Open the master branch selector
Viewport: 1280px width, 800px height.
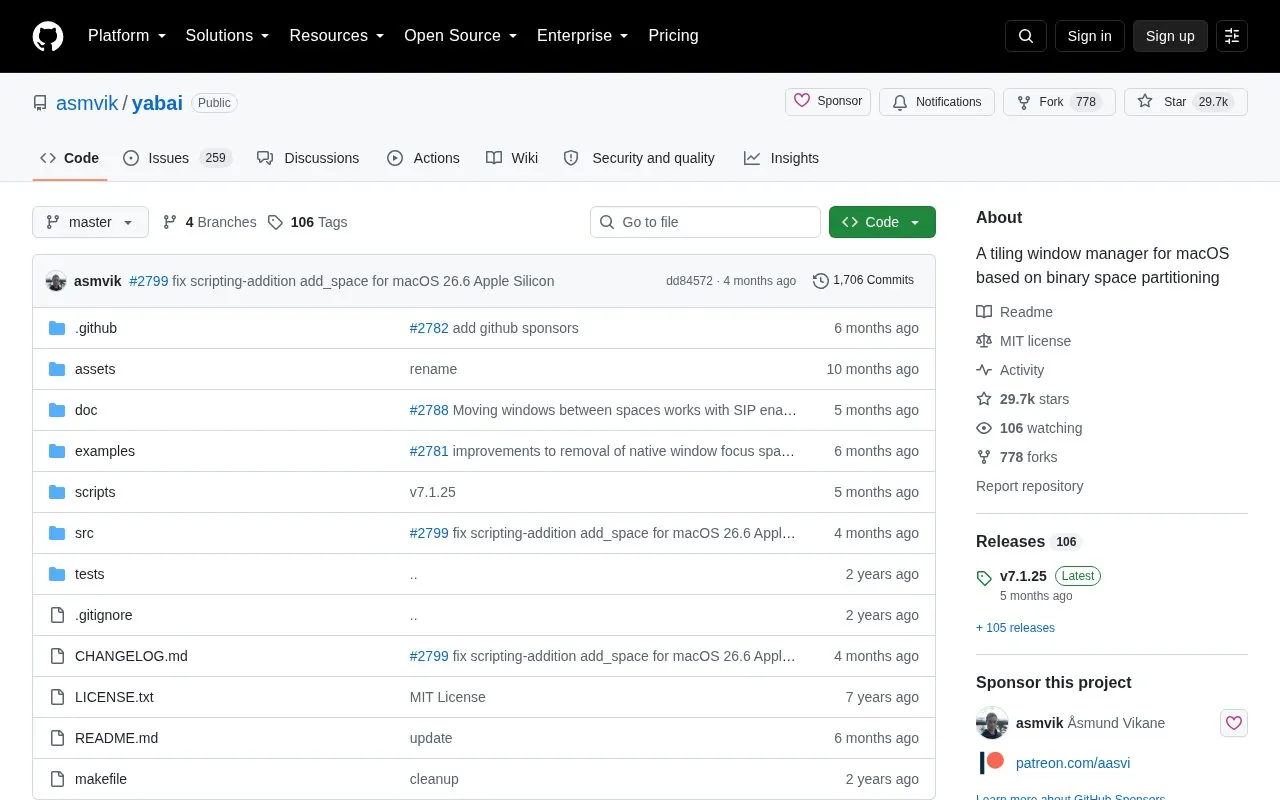click(90, 222)
